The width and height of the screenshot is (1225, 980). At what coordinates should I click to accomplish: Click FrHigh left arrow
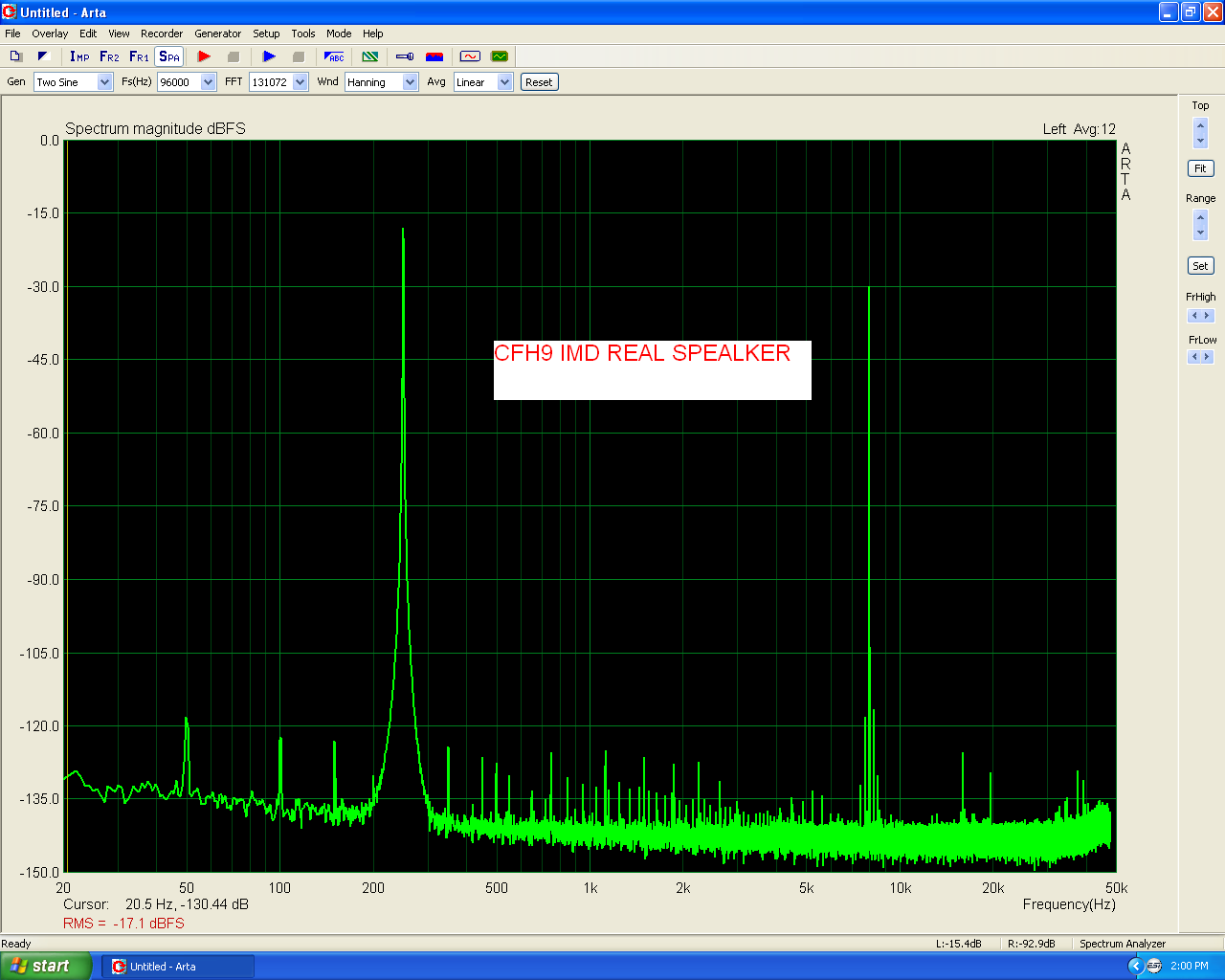(x=1194, y=316)
